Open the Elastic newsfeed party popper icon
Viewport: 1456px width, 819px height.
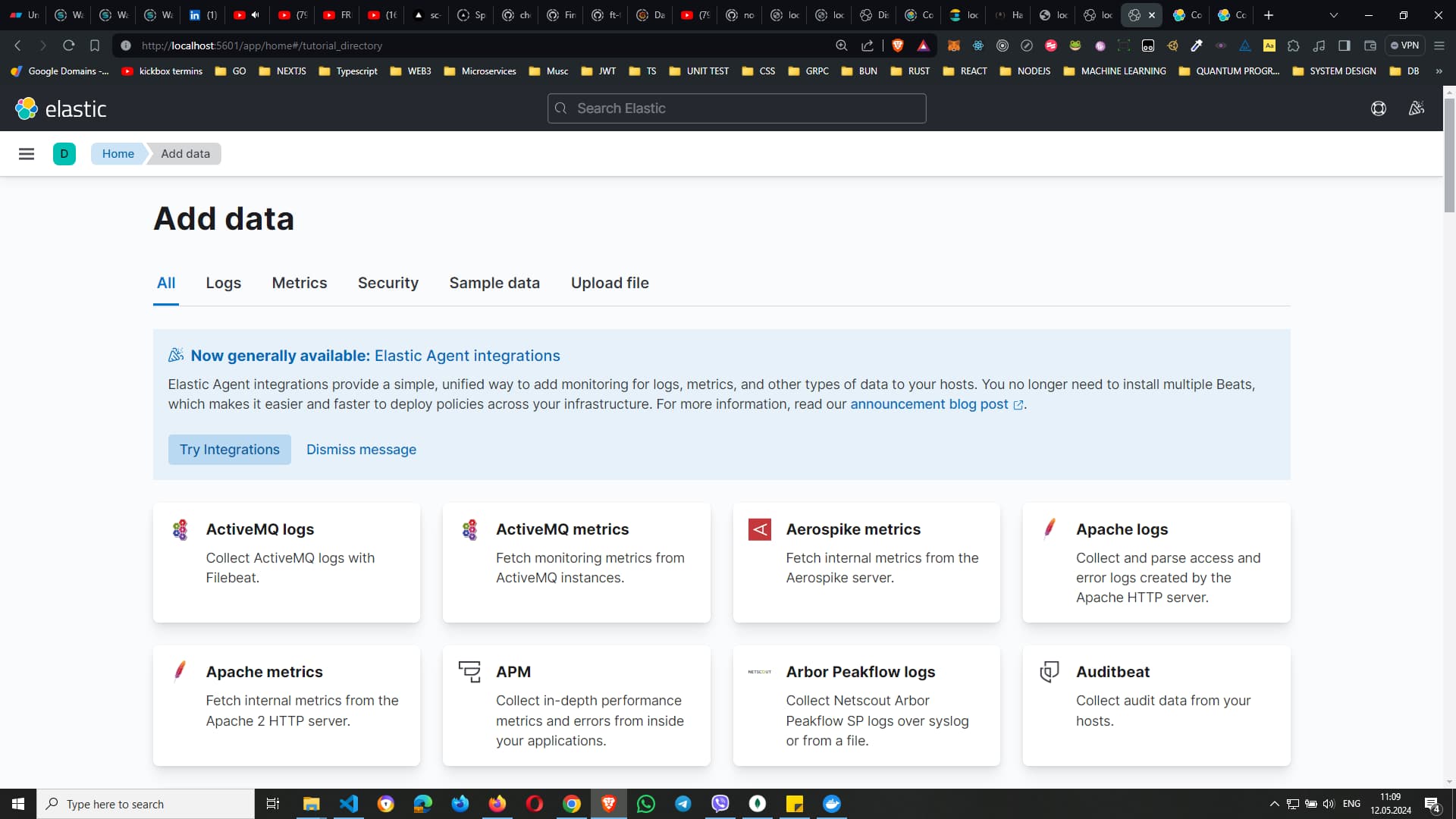[x=1416, y=108]
